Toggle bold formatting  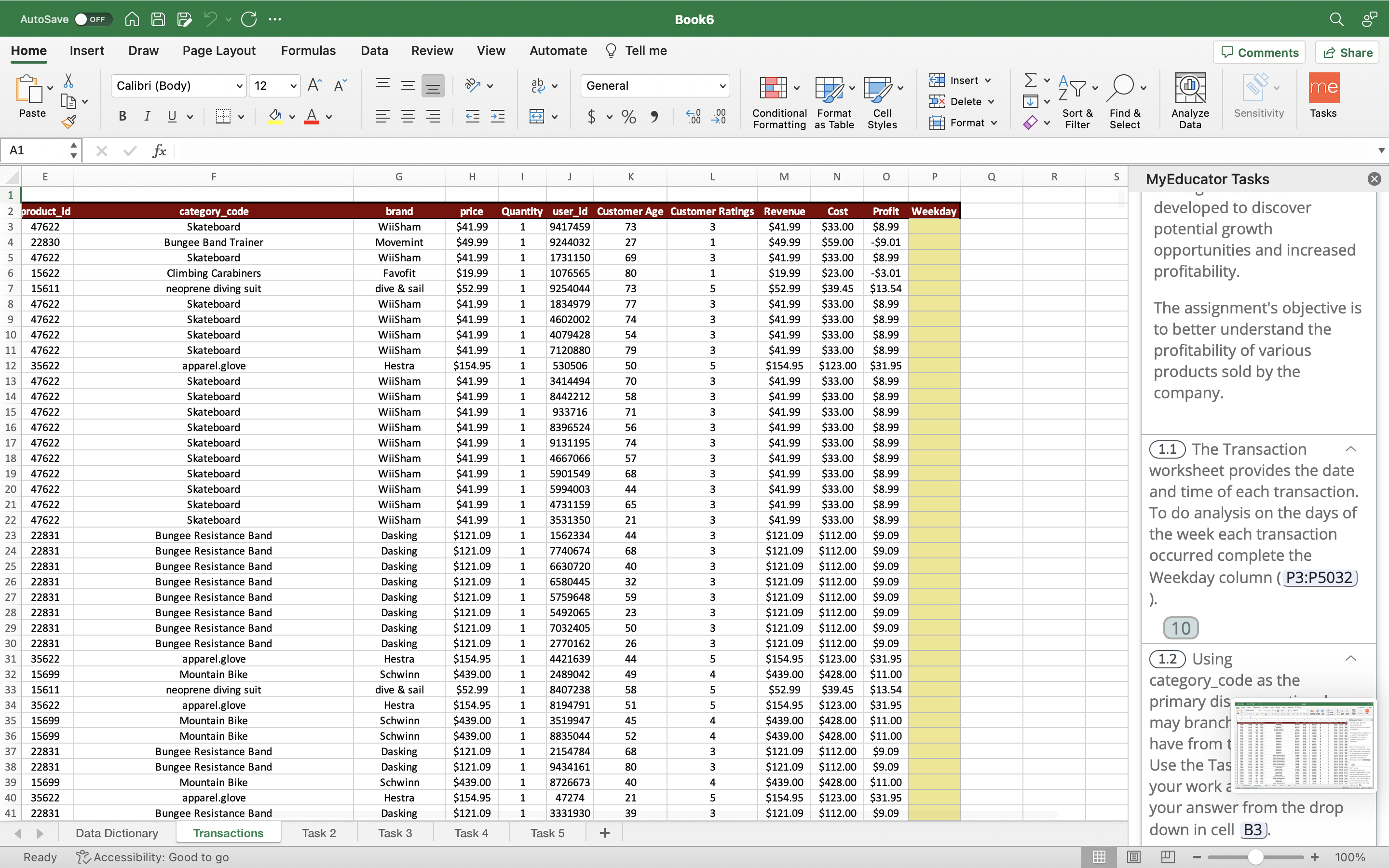122,117
